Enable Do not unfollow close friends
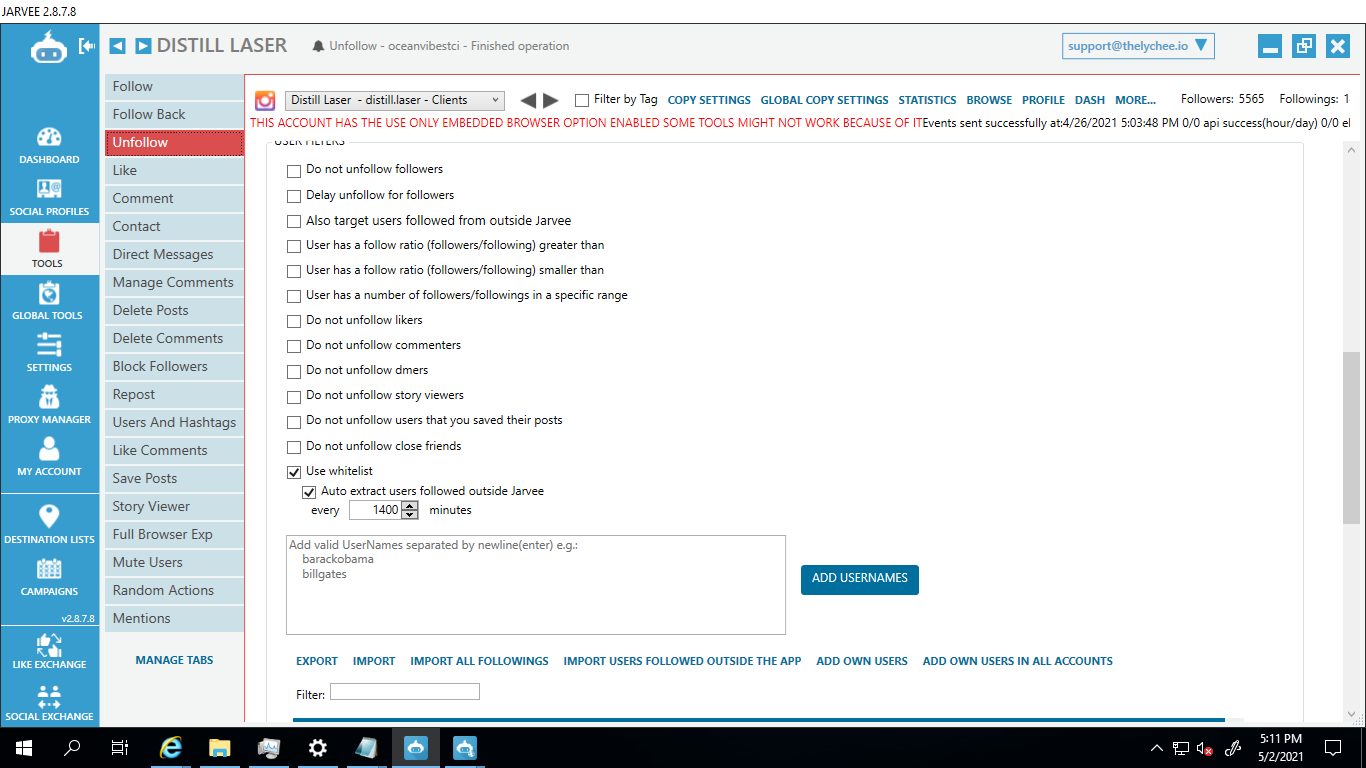 click(x=294, y=447)
